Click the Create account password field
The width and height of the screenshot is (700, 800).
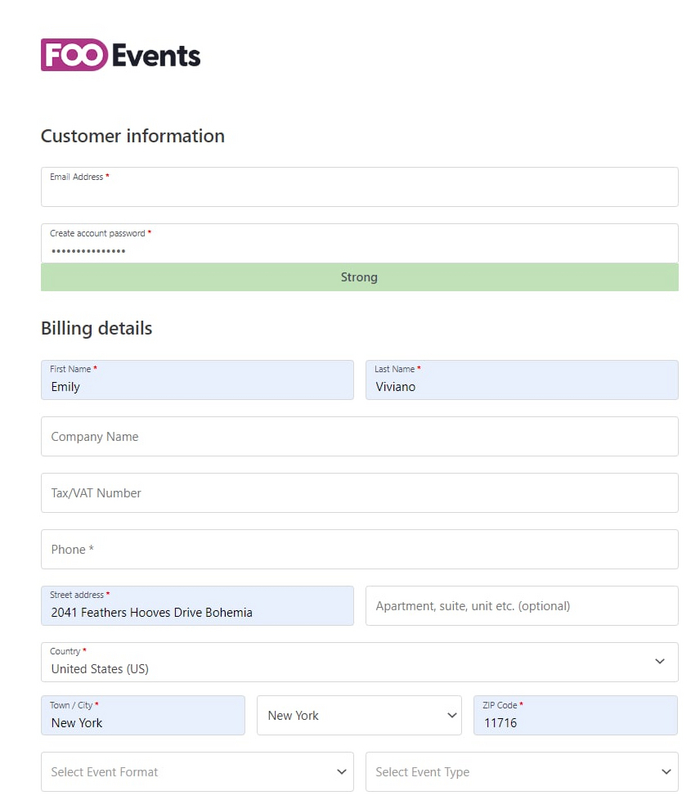point(359,244)
